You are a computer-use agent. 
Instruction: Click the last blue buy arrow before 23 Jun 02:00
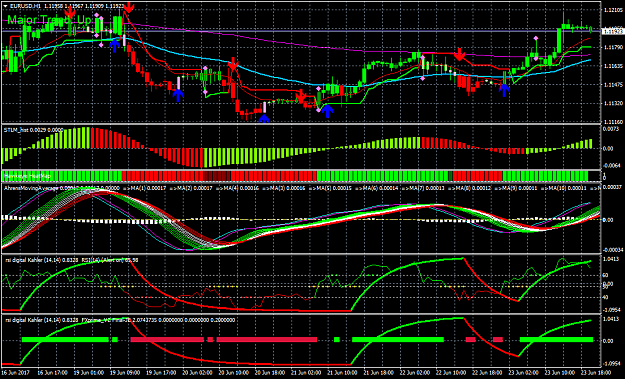504,90
